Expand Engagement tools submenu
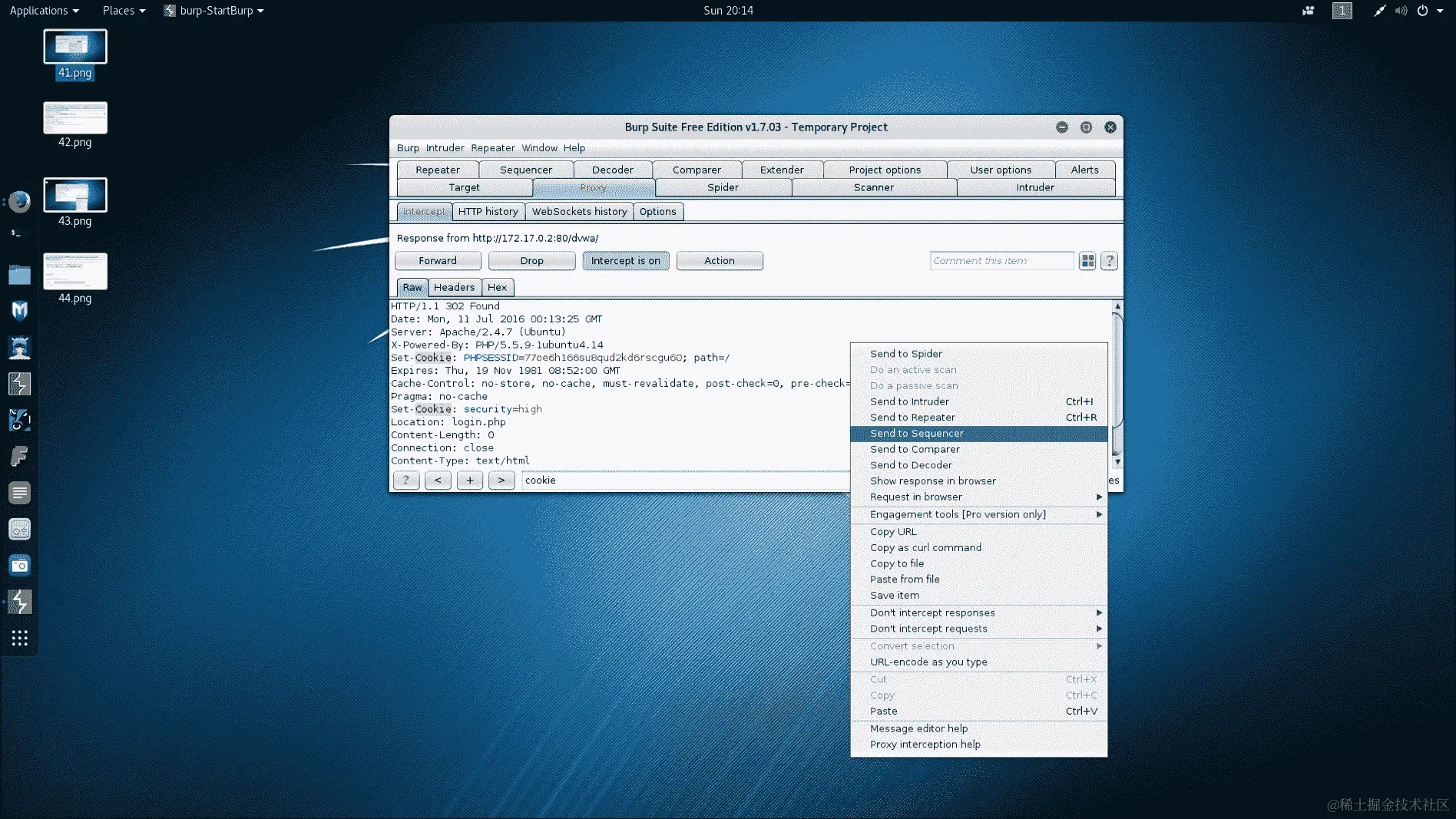The image size is (1456, 819). (979, 514)
